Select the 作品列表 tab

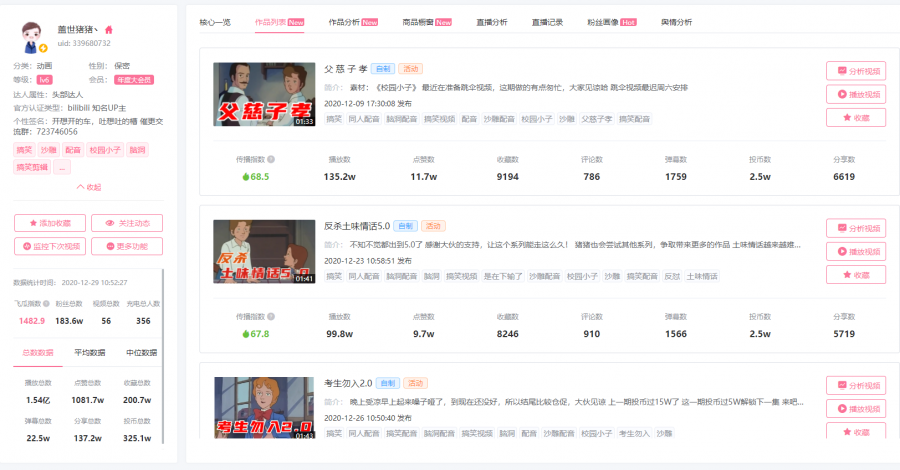coord(280,22)
